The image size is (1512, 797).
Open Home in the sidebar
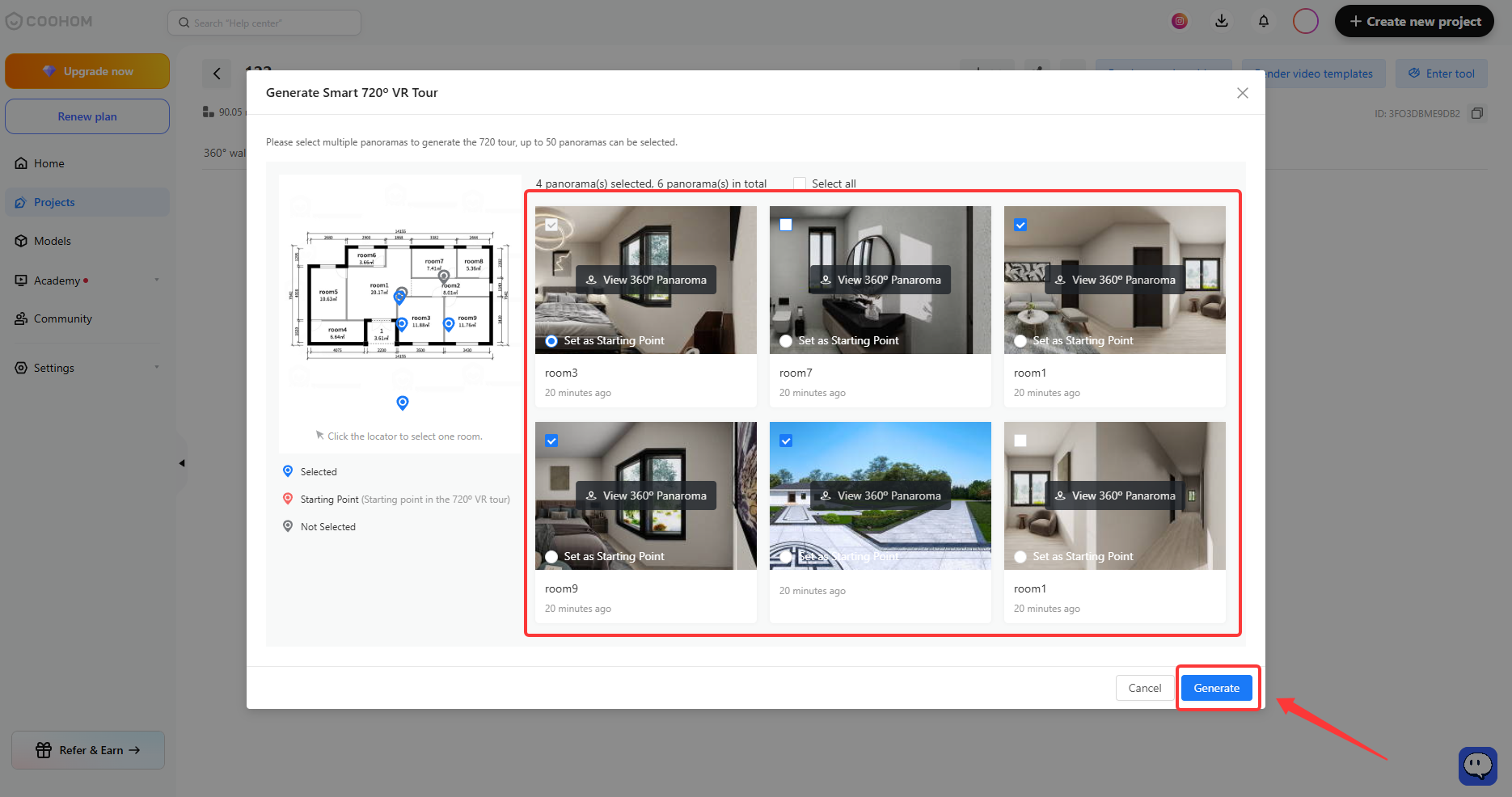87,163
